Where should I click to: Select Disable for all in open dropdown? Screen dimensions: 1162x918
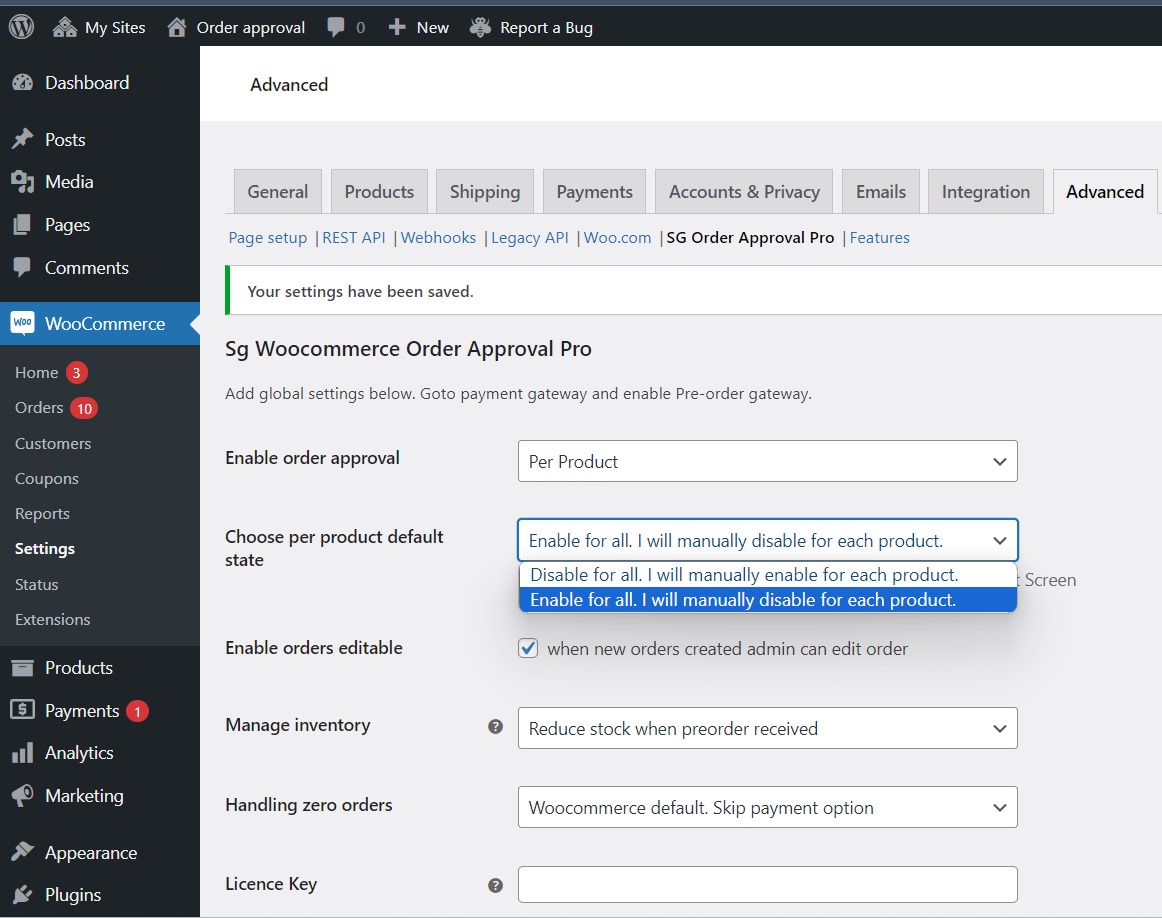pyautogui.click(x=740, y=575)
